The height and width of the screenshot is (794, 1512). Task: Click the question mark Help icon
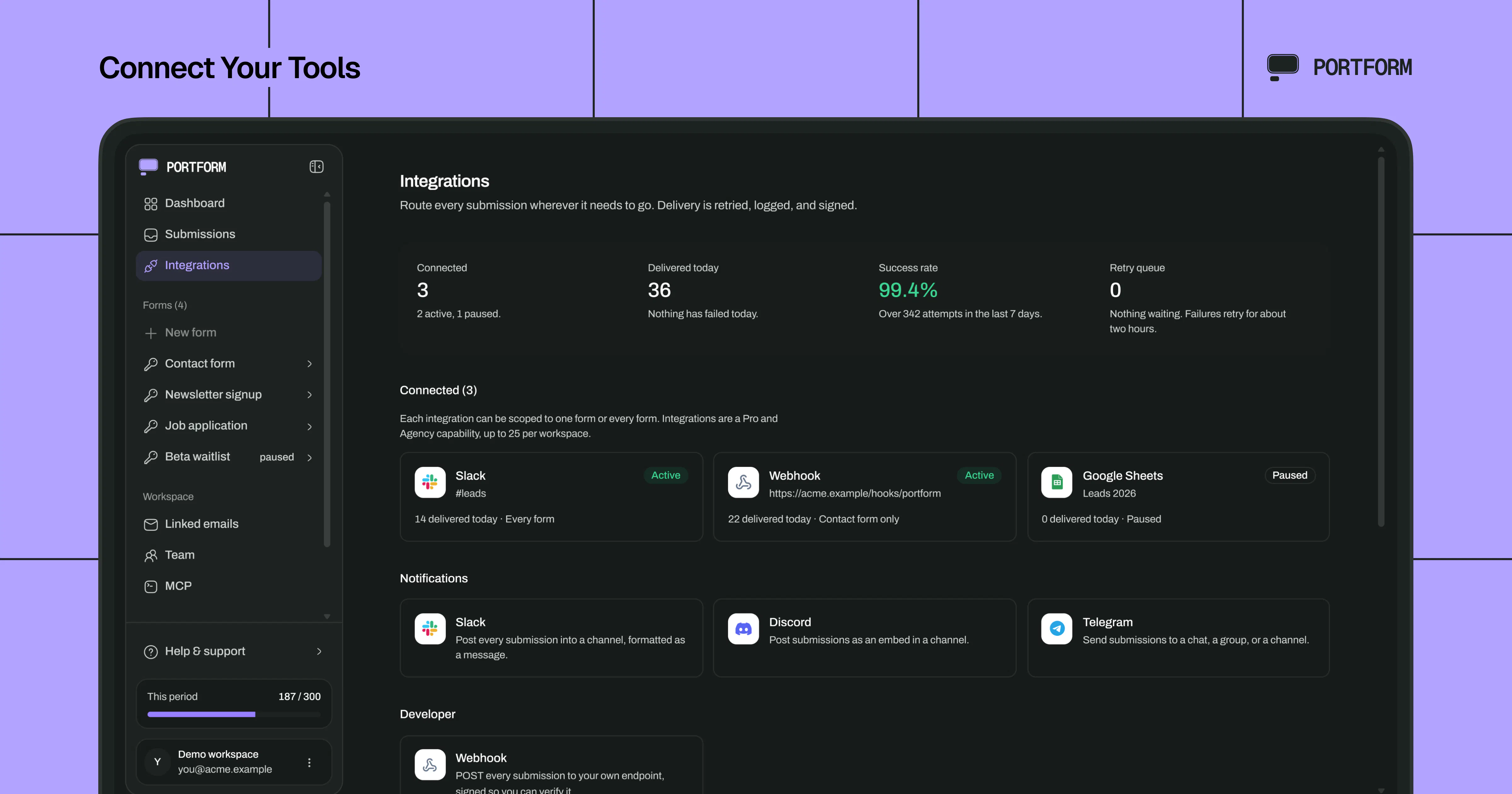click(151, 652)
